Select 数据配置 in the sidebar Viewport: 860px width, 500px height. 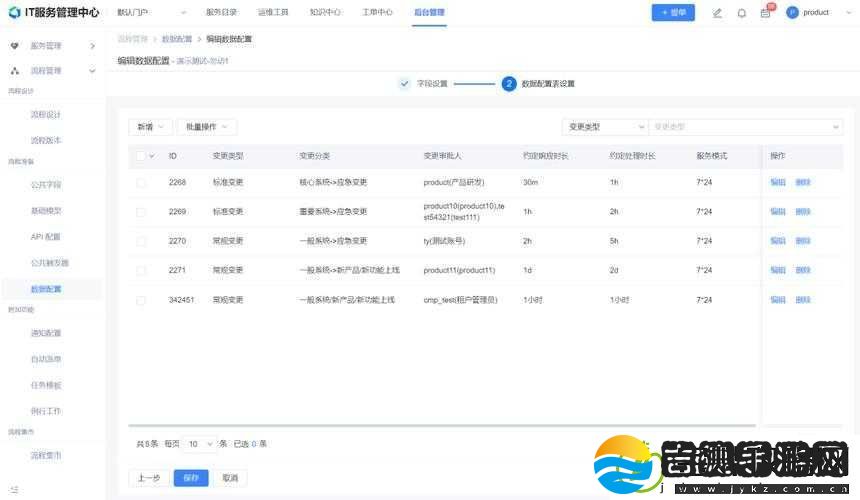click(46, 289)
